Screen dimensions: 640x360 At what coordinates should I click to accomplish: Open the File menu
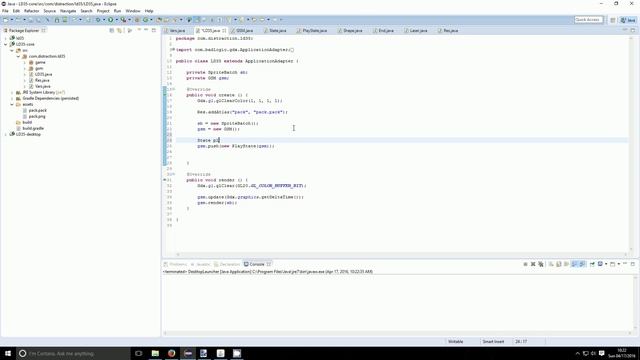click(5, 11)
